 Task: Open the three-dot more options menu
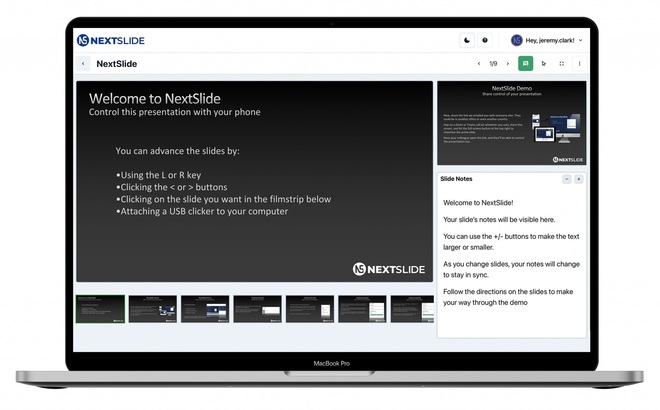coord(580,64)
